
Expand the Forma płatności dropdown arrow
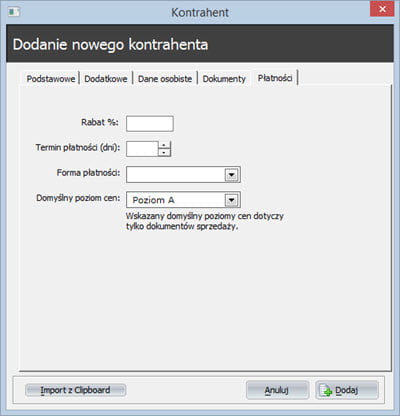tap(232, 175)
